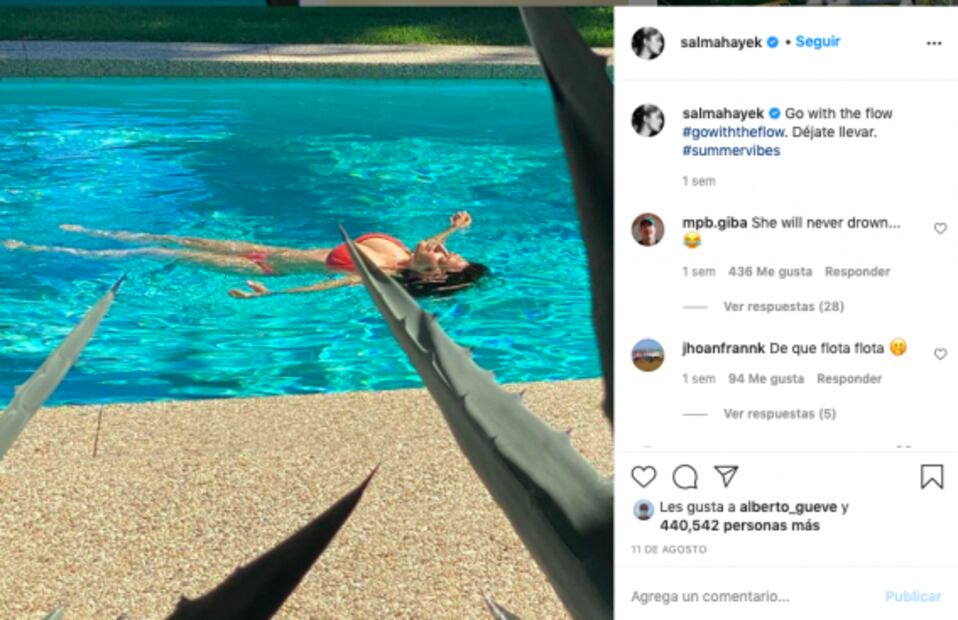Image resolution: width=958 pixels, height=620 pixels.
Task: Open mpb.giba commenter avatar
Action: 648,230
